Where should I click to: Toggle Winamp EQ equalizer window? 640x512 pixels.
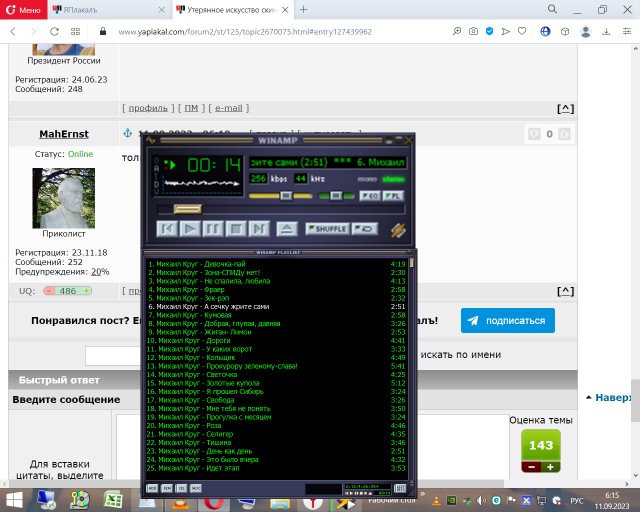point(370,196)
